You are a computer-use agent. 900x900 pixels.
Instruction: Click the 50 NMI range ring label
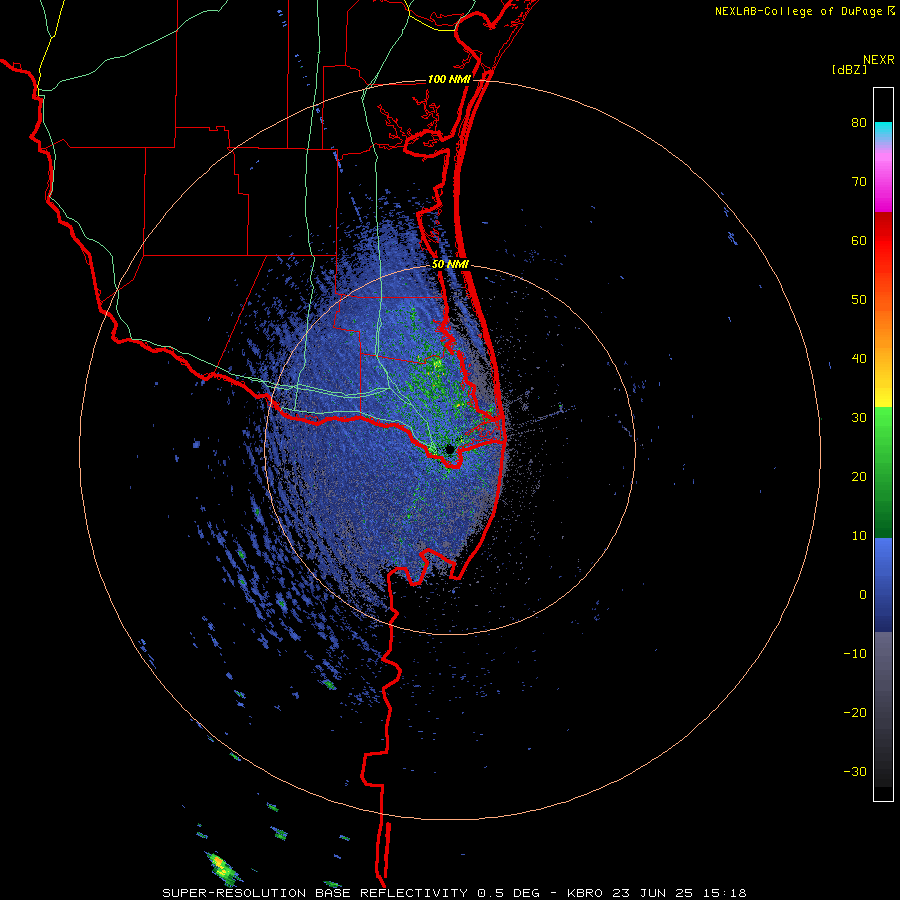point(451,265)
